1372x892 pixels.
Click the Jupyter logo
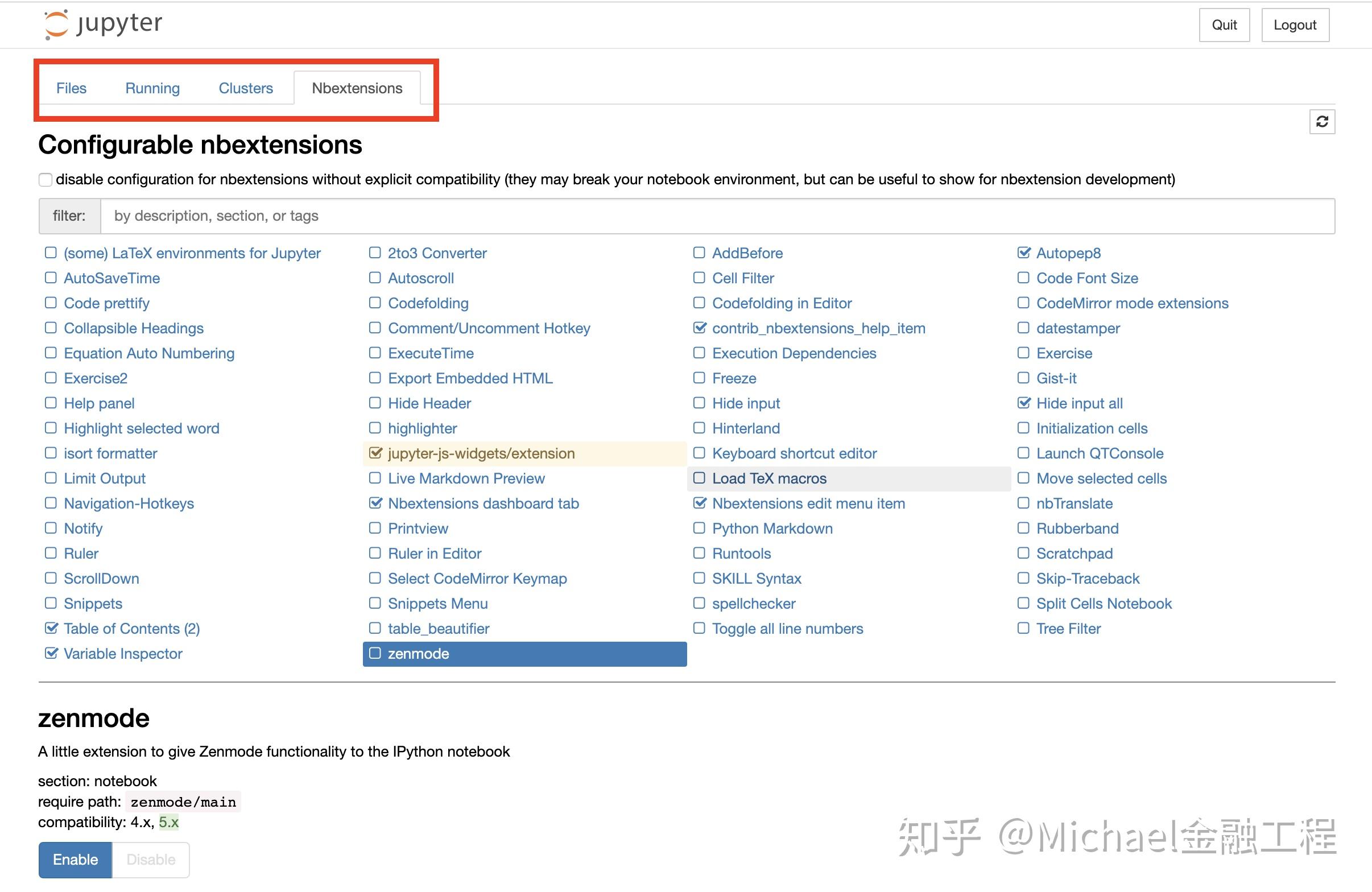click(104, 24)
